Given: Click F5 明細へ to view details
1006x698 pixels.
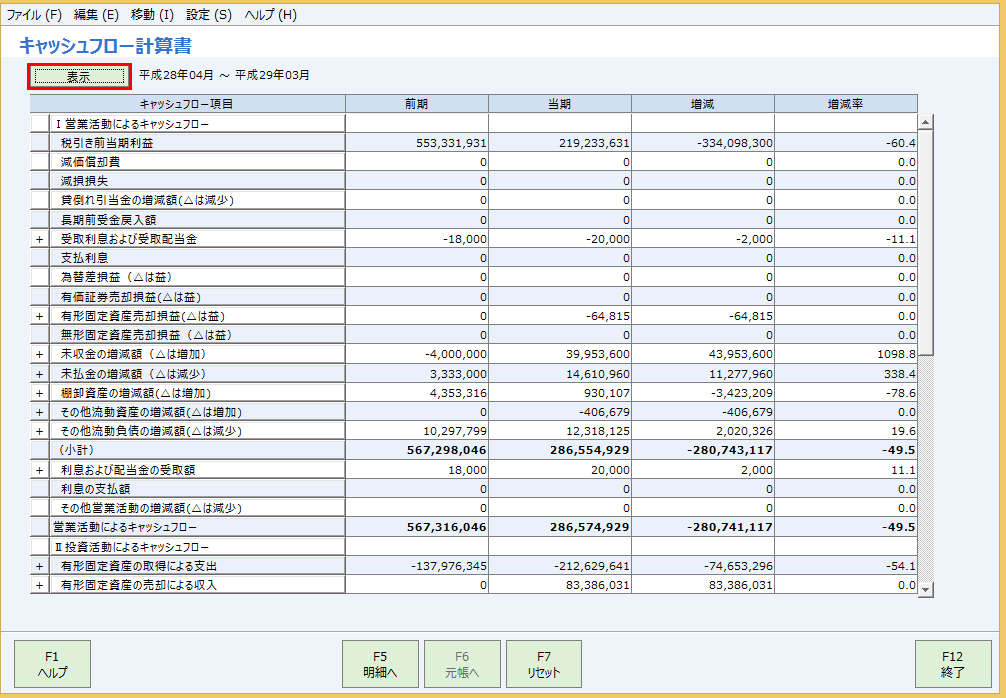Looking at the screenshot, I should coord(381,663).
